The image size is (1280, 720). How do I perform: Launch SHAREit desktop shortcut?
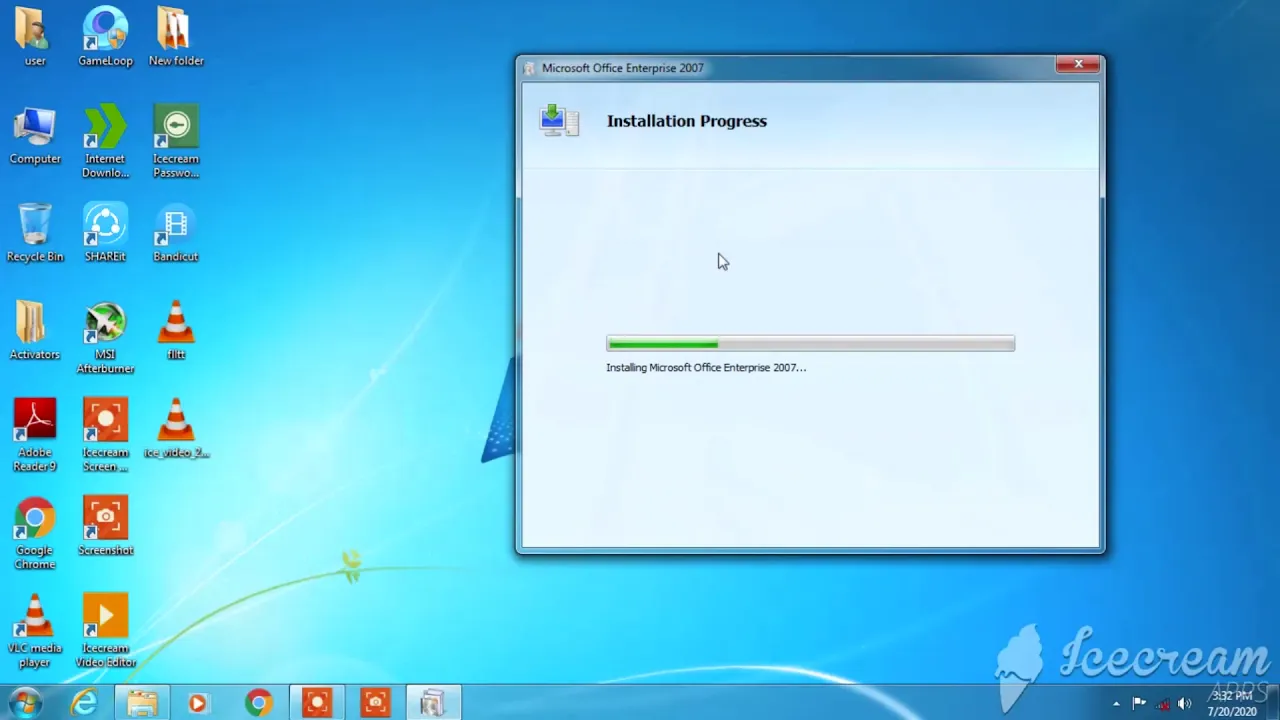pos(105,233)
